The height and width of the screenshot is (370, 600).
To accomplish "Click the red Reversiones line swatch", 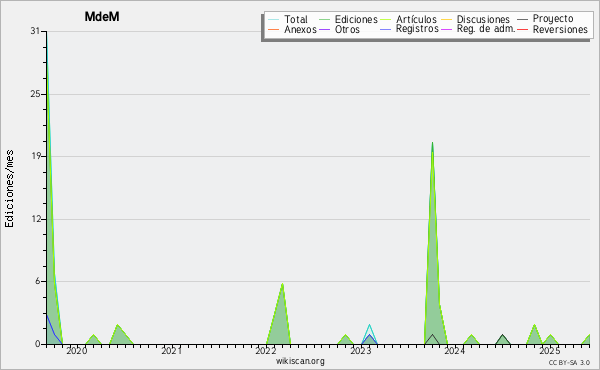I will click(x=522, y=30).
